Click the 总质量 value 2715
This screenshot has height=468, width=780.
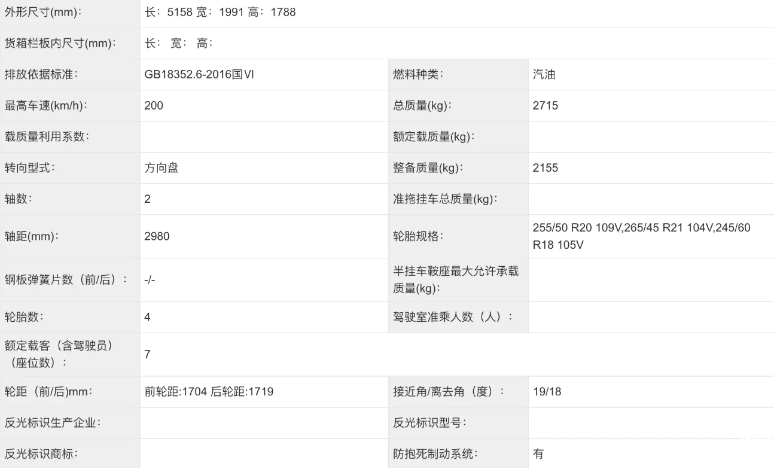546,105
